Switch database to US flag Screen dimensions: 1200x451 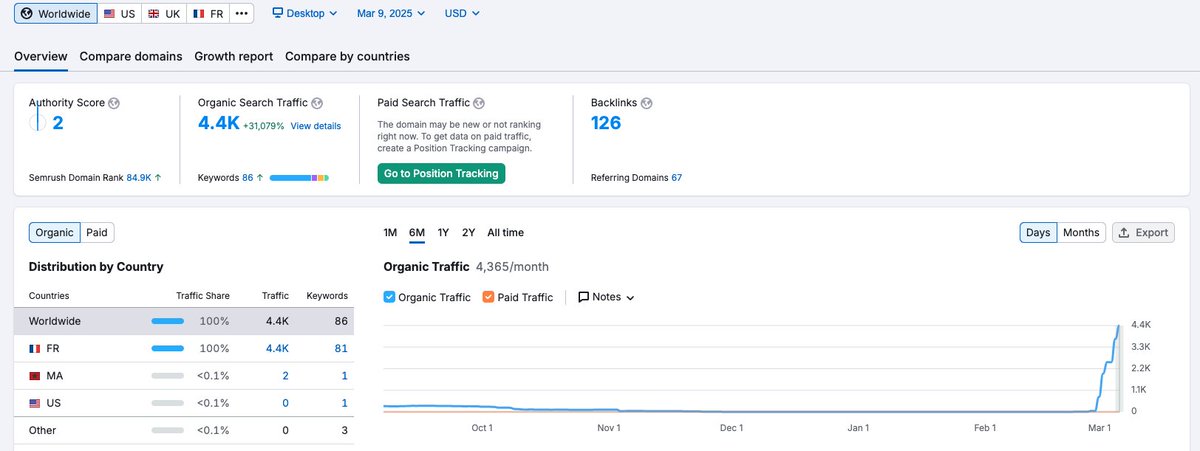click(119, 14)
